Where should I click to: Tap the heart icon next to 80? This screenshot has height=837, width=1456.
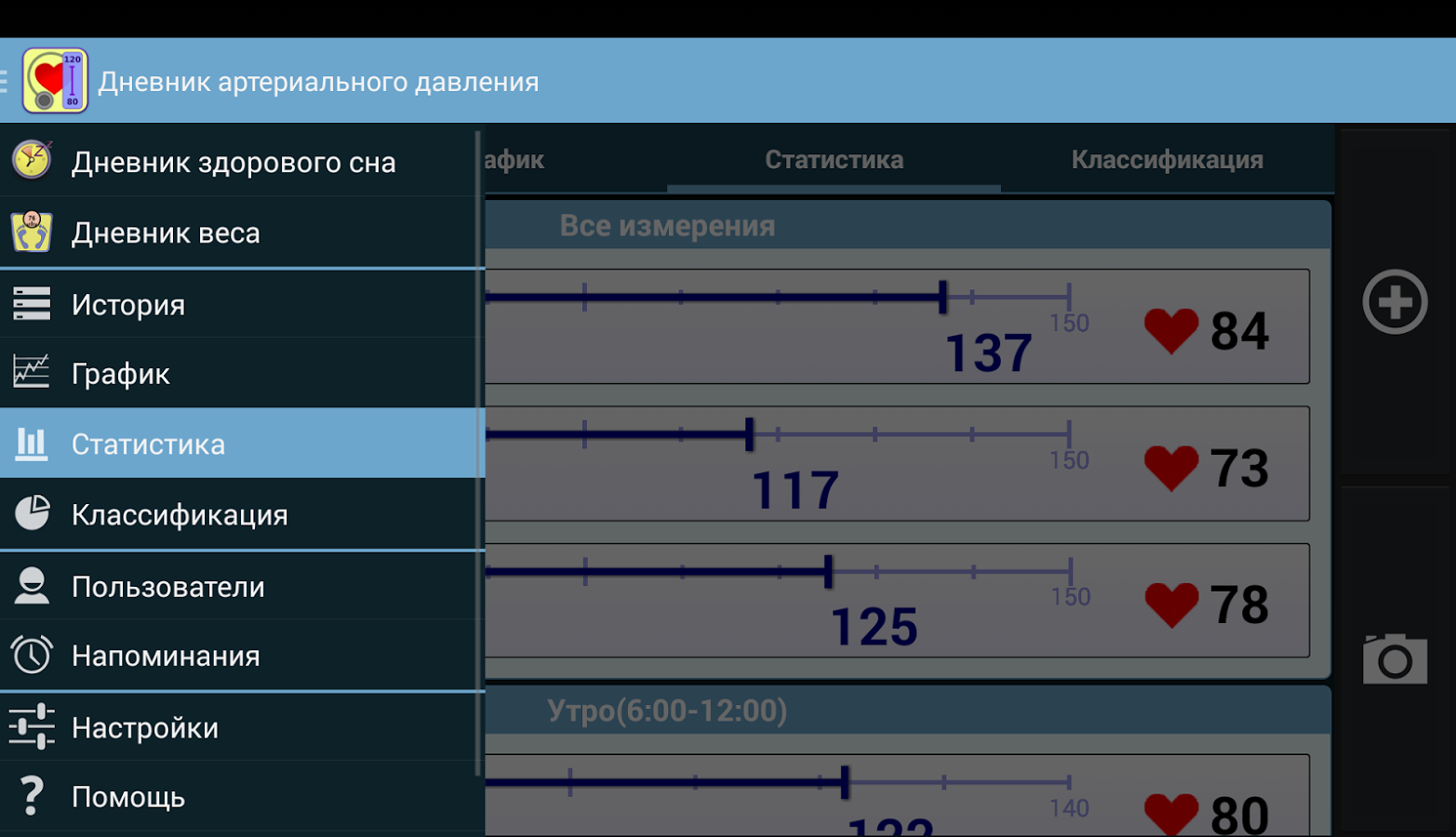pyautogui.click(x=1171, y=814)
